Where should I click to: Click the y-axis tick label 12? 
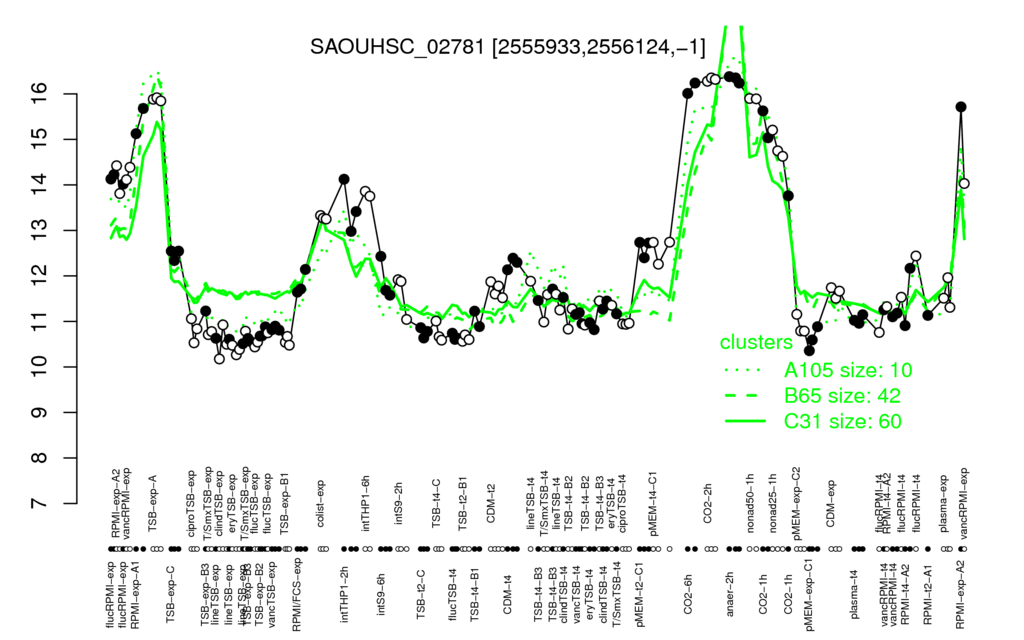(x=39, y=276)
